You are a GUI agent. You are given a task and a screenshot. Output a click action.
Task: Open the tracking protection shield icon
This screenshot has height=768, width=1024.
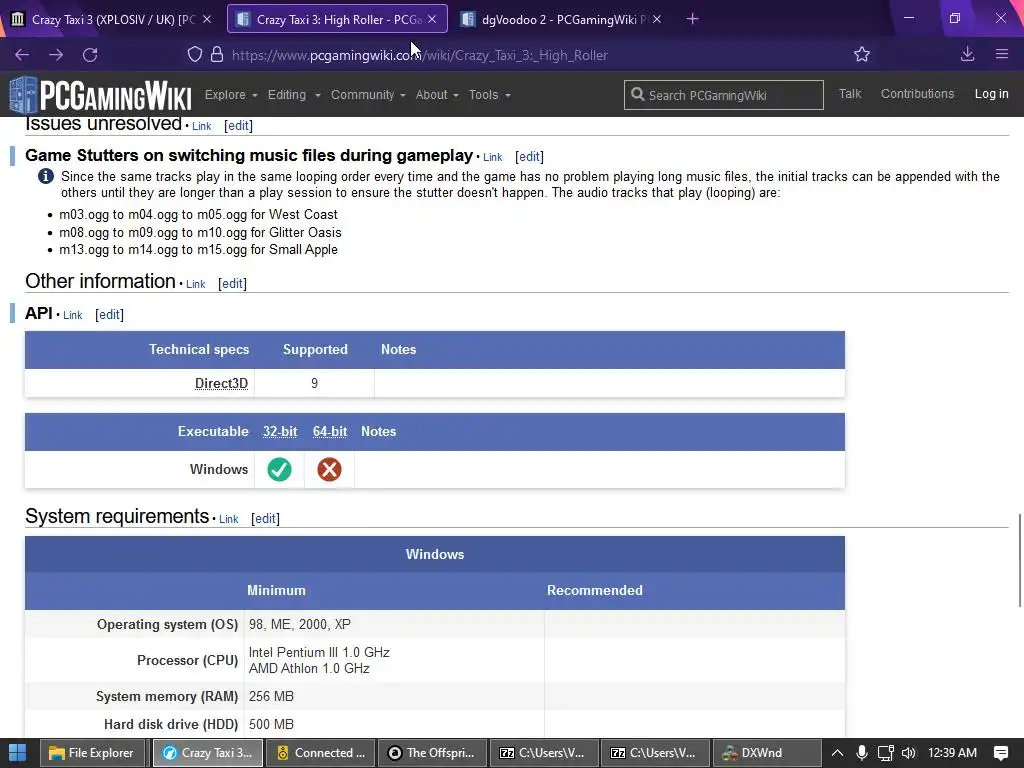(x=195, y=55)
